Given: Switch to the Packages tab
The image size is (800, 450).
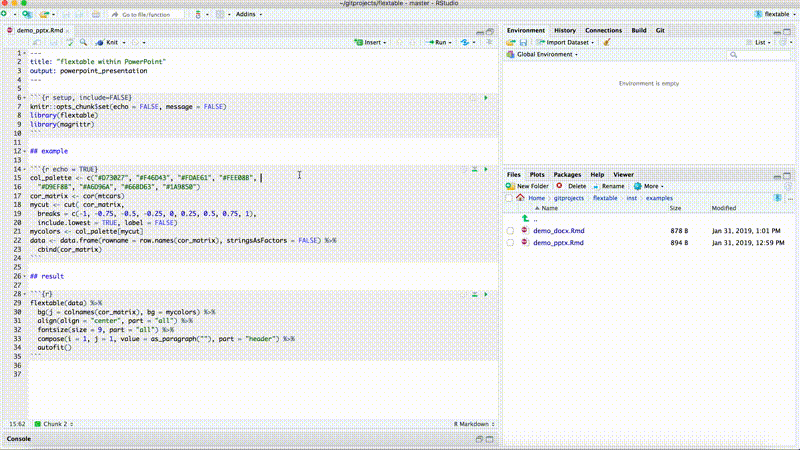Looking at the screenshot, I should pyautogui.click(x=567, y=174).
